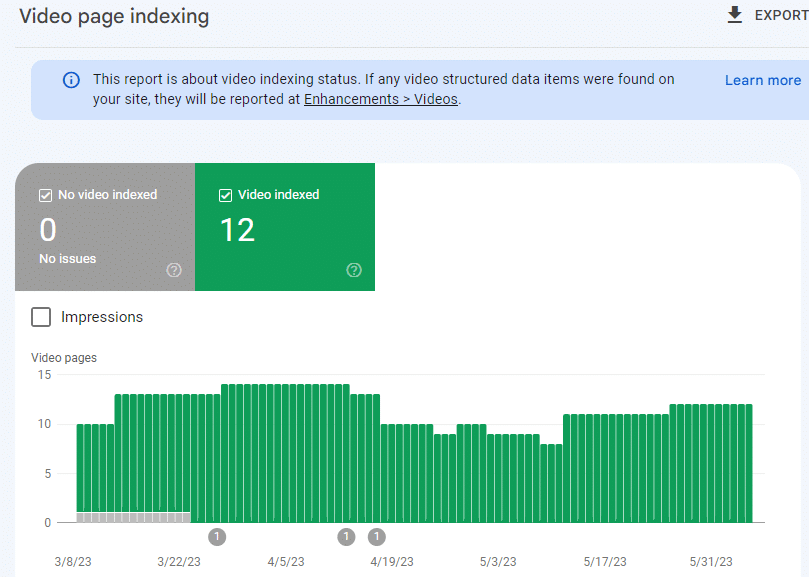
Task: Click annotation marker near 3/22/23
Action: 217,537
